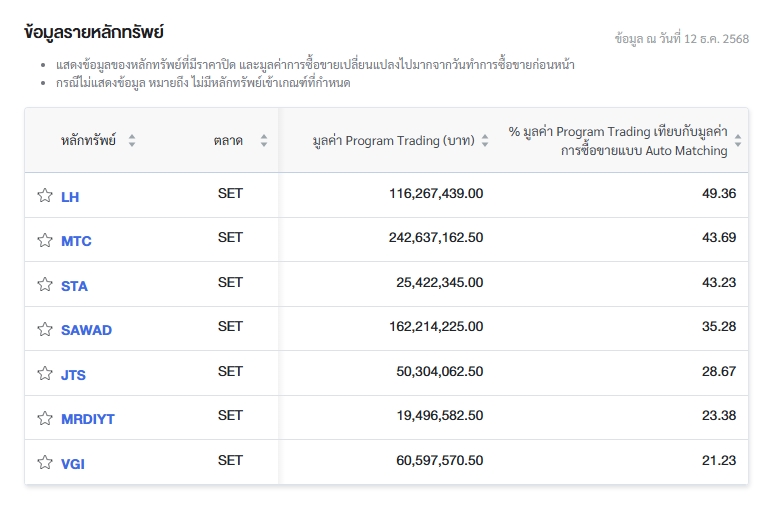This screenshot has height=506, width=762.
Task: Click the หลักทรัพย์ column header
Action: [88, 141]
